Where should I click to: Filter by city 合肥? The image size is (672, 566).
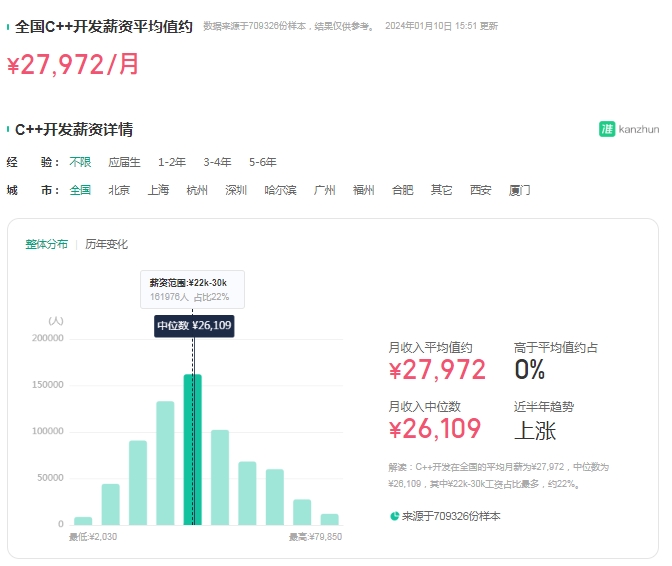click(x=402, y=190)
